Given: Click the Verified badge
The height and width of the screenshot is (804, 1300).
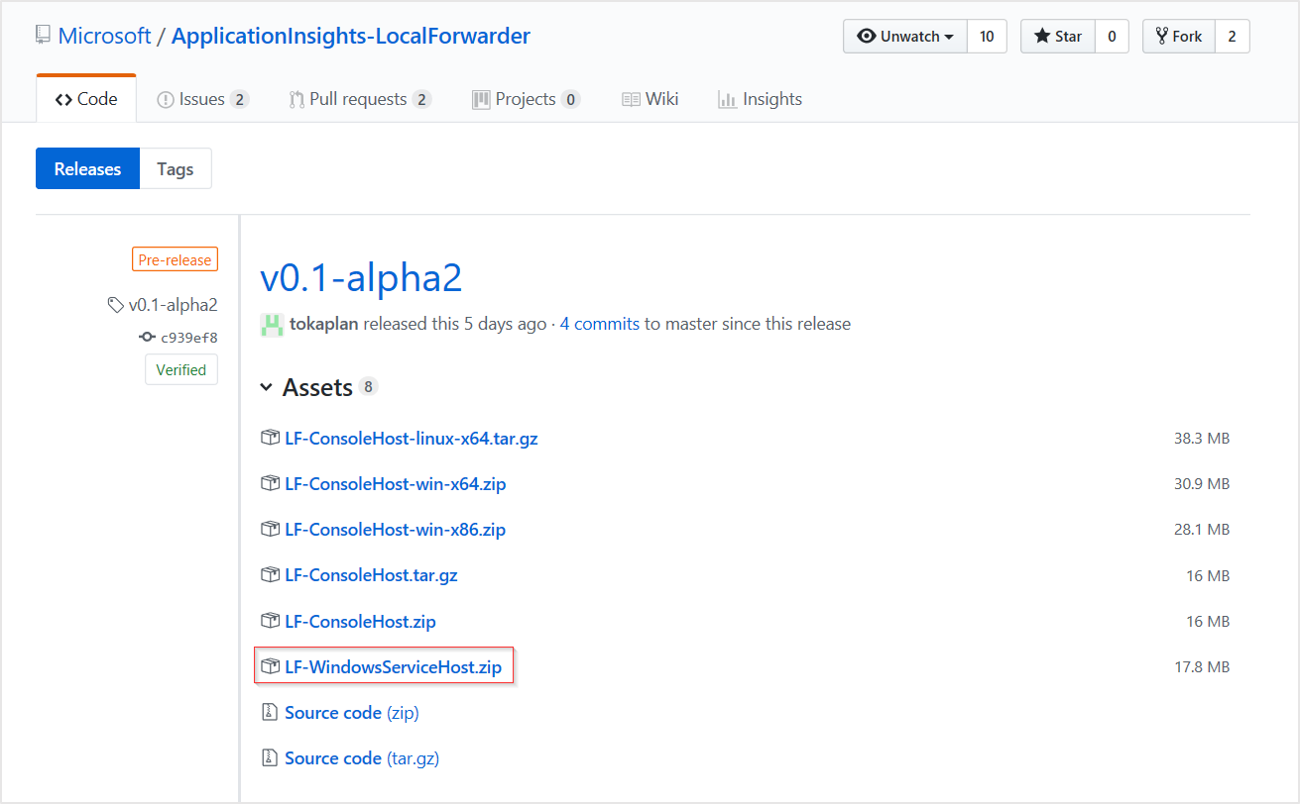Looking at the screenshot, I should 181,370.
